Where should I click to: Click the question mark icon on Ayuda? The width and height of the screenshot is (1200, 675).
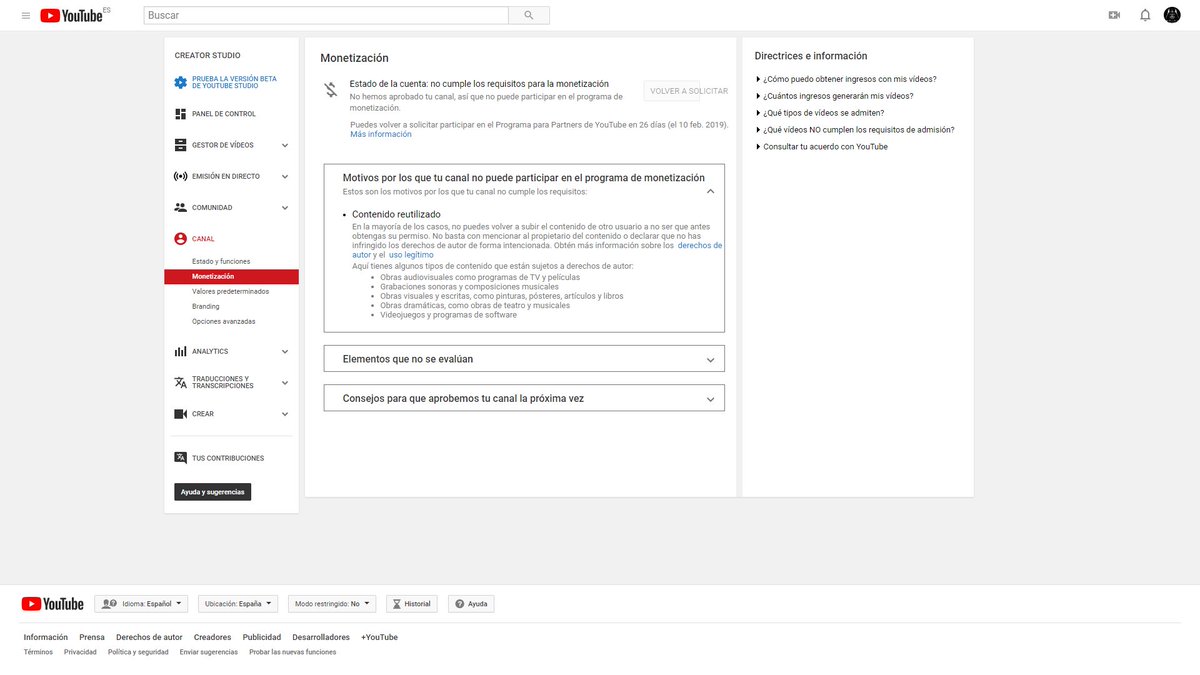(459, 604)
